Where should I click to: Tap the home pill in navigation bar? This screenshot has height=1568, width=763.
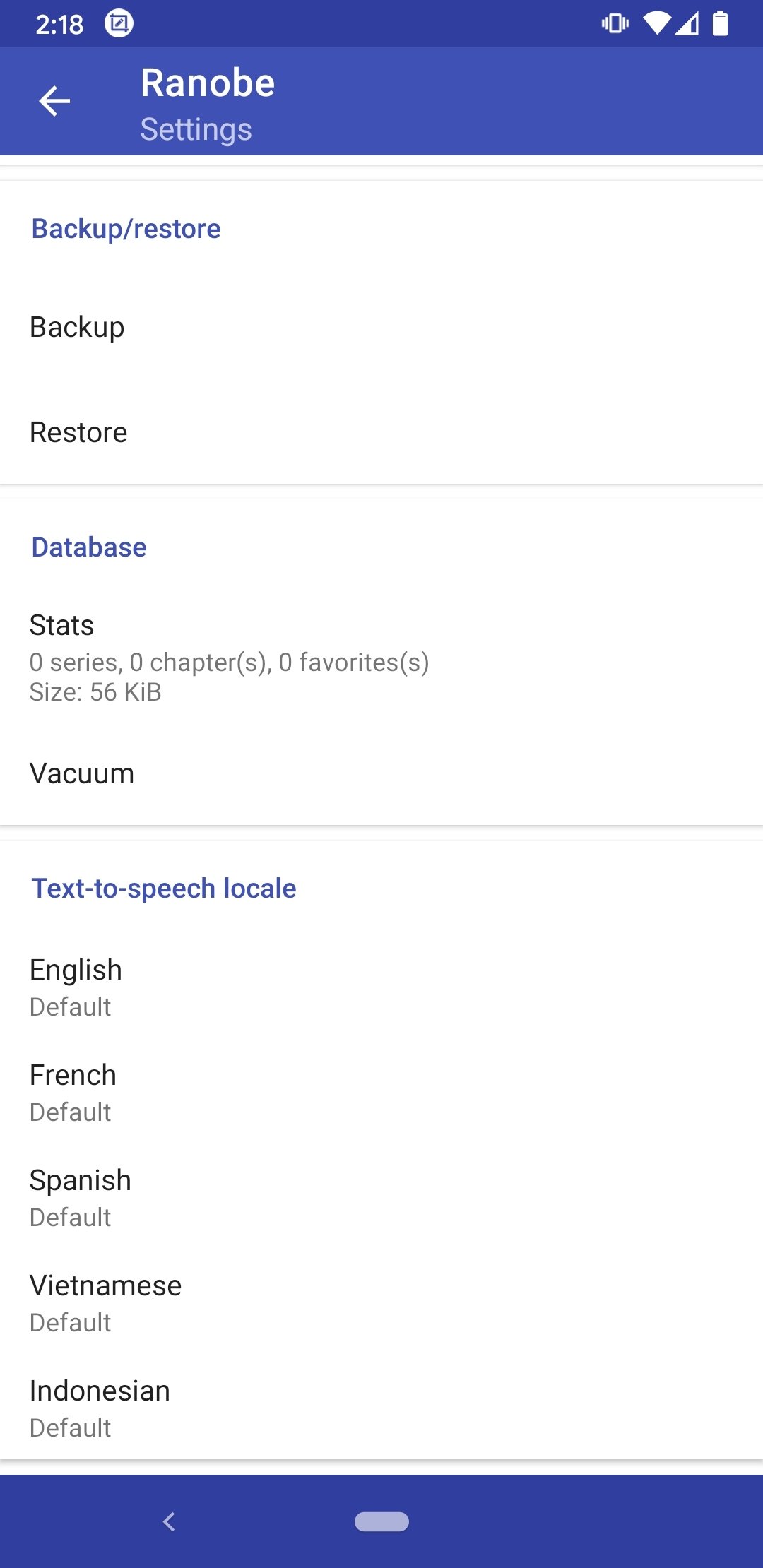coord(381,1521)
